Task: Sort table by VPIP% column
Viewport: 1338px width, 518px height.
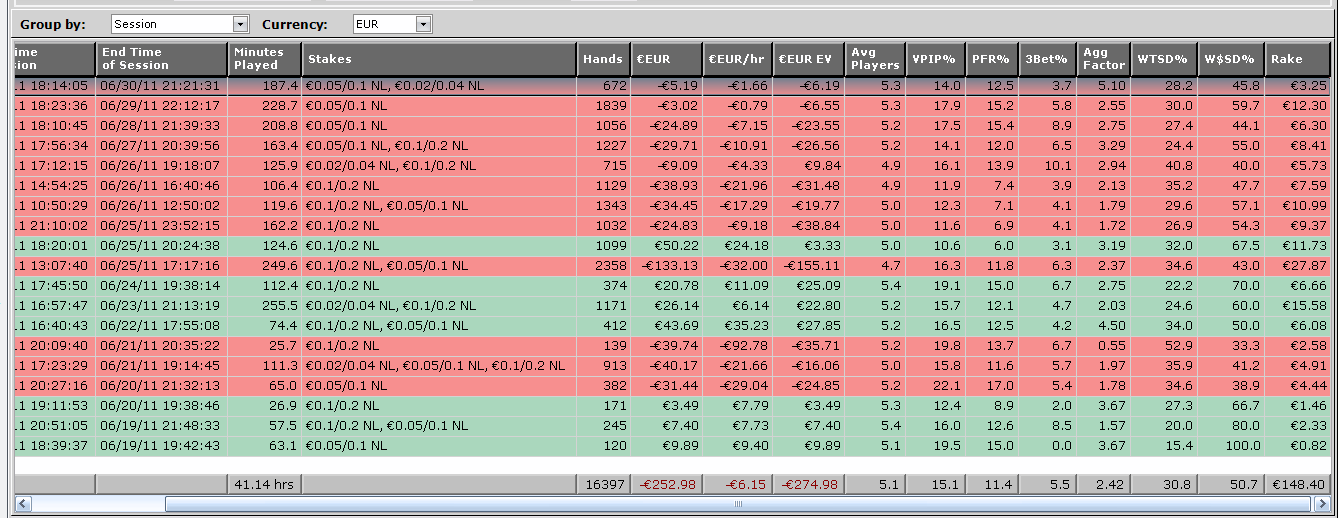Action: (x=935, y=59)
